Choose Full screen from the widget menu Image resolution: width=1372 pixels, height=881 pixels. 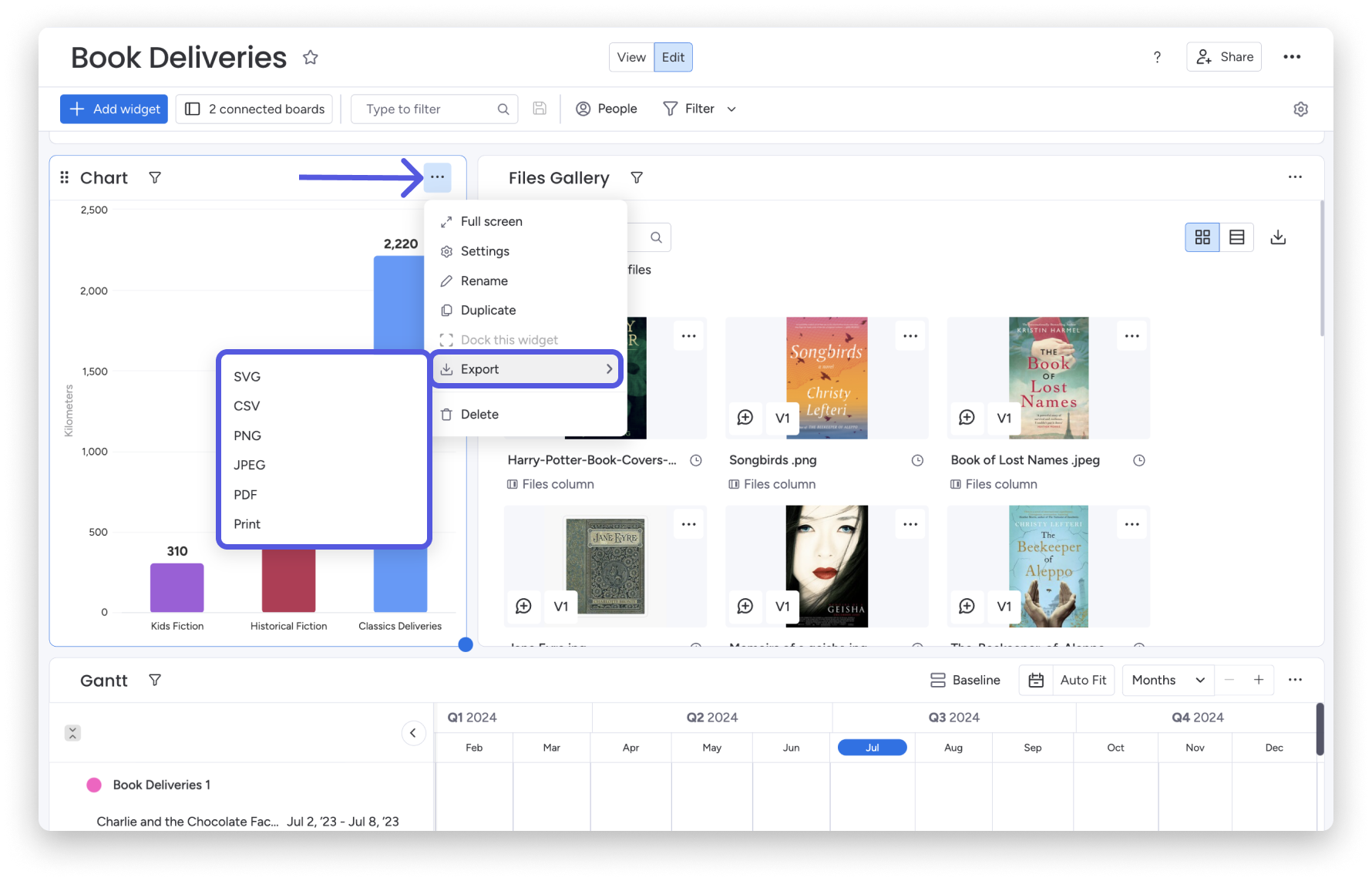(x=526, y=222)
